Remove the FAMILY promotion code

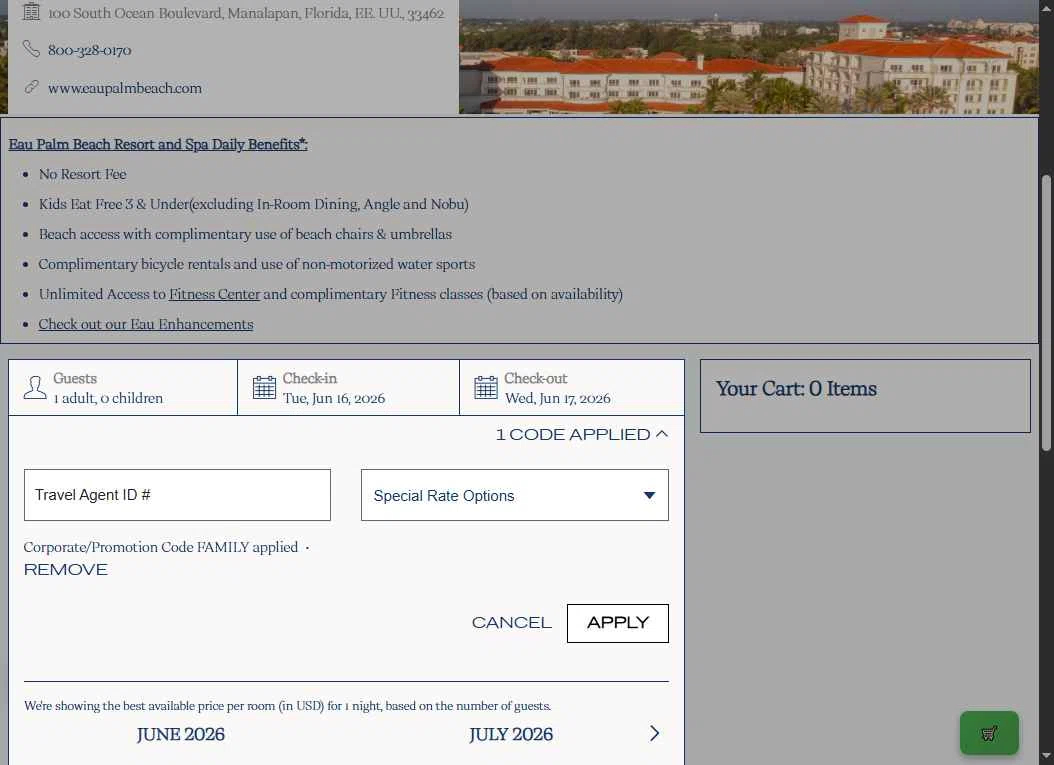(66, 570)
